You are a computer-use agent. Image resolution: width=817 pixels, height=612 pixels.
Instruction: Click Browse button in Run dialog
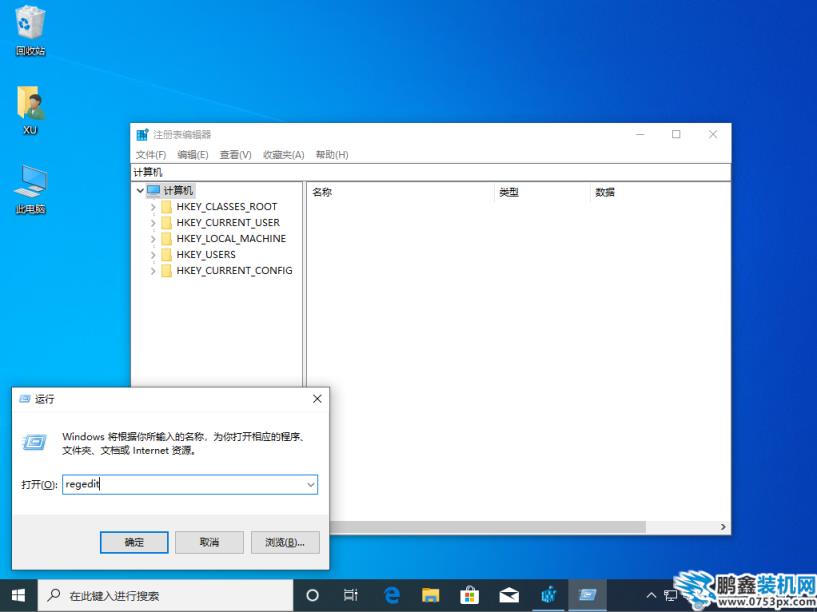tap(285, 542)
